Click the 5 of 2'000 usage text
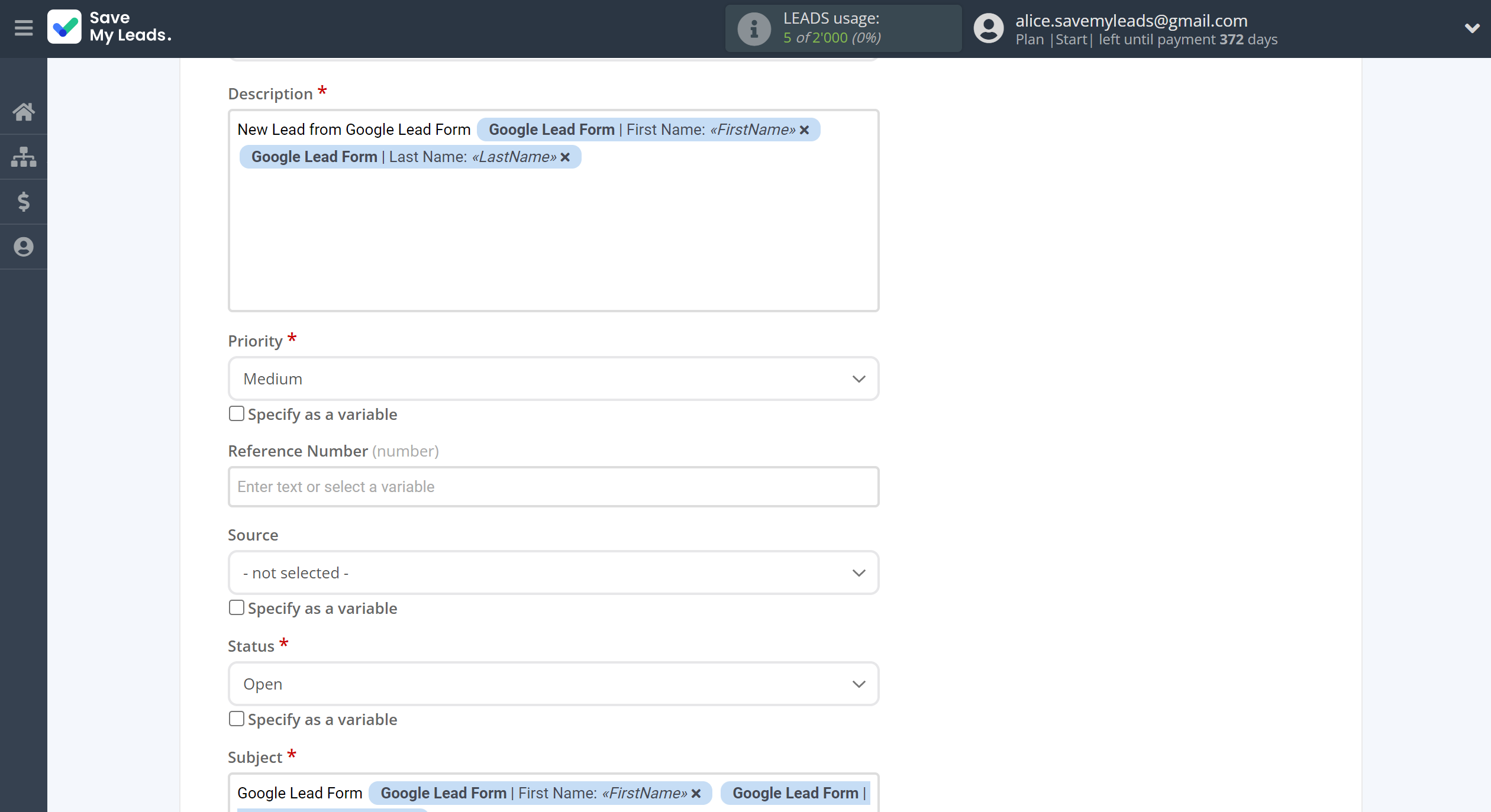Image resolution: width=1491 pixels, height=812 pixels. click(832, 38)
